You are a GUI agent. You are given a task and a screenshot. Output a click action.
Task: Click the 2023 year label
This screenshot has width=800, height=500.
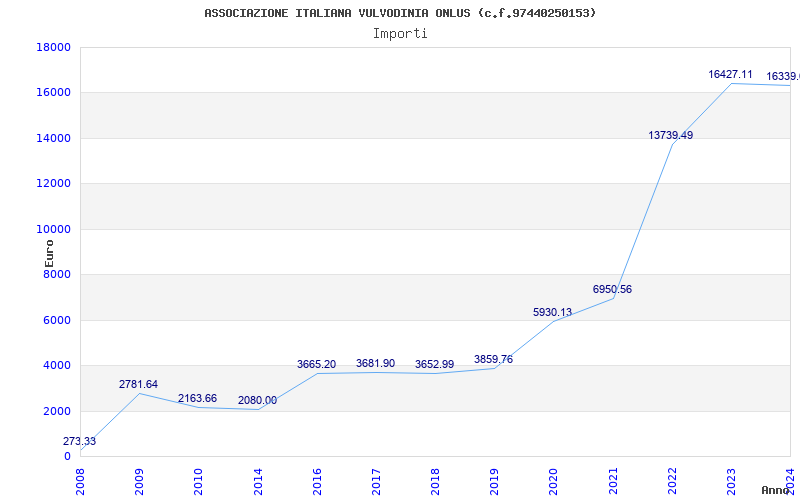pos(731,482)
